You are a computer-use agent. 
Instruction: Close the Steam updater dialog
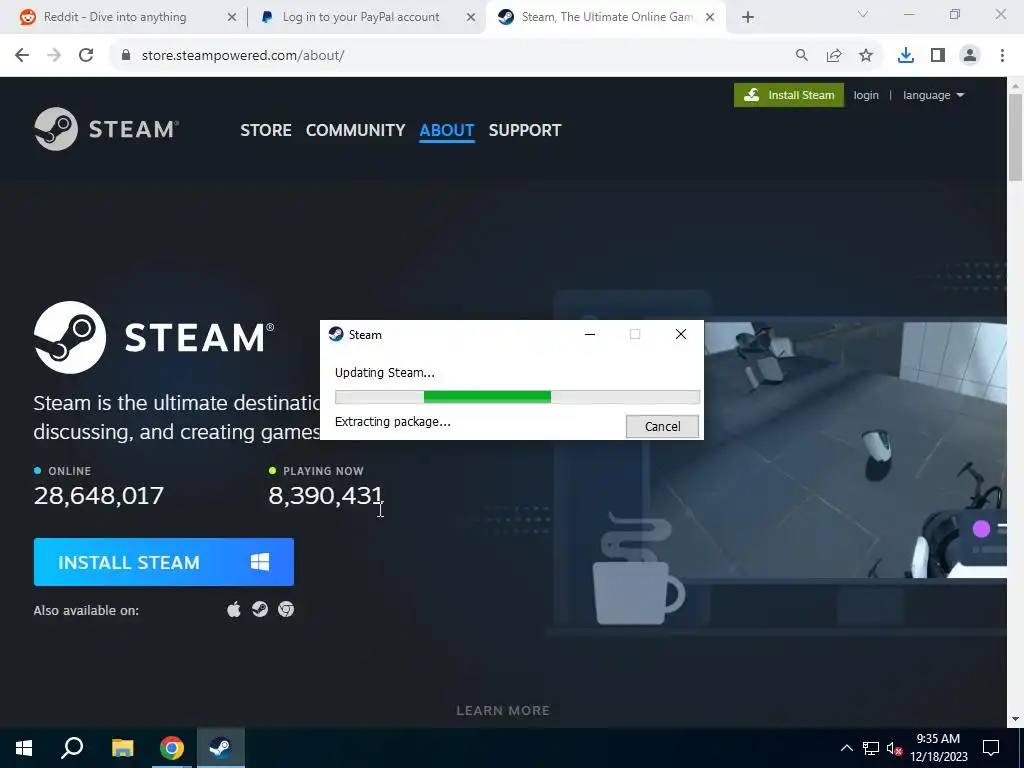point(680,334)
